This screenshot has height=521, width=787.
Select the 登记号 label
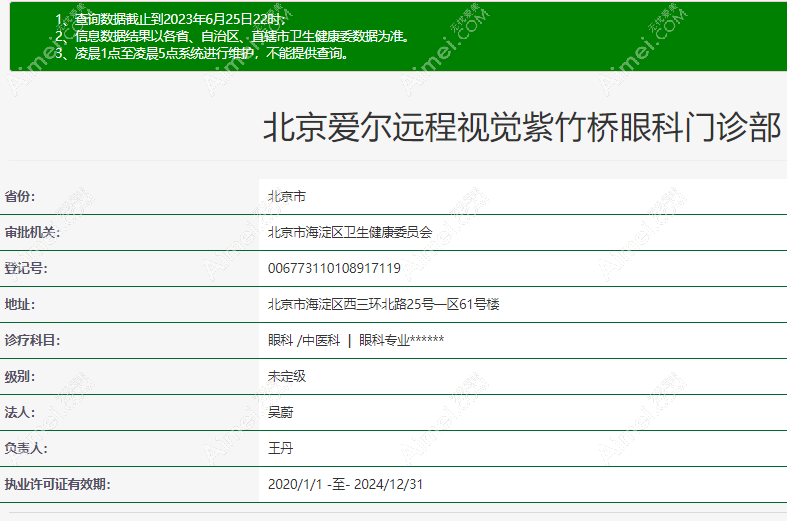[x=26, y=269]
